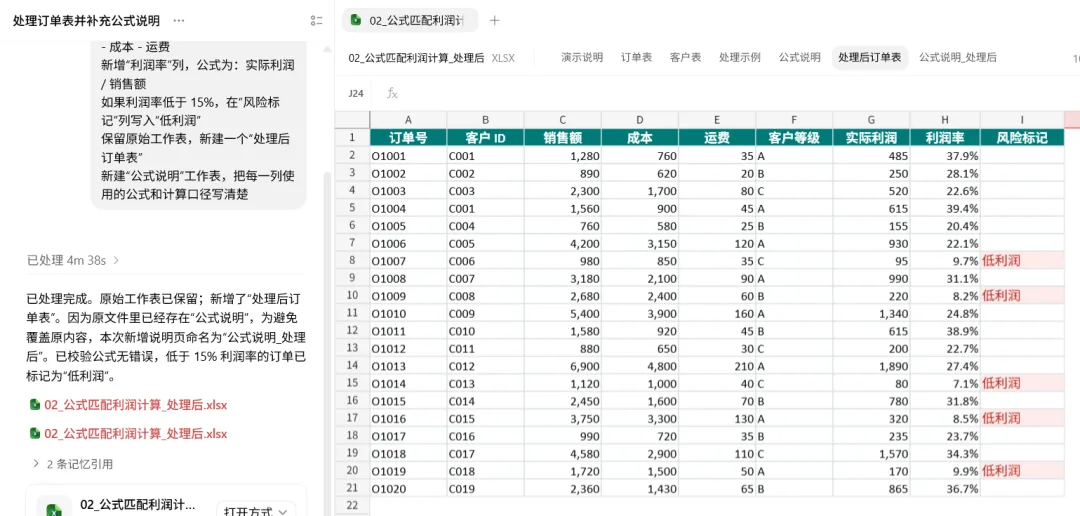Select profit cell 1,570
This screenshot has width=1080, height=516.
click(871, 453)
